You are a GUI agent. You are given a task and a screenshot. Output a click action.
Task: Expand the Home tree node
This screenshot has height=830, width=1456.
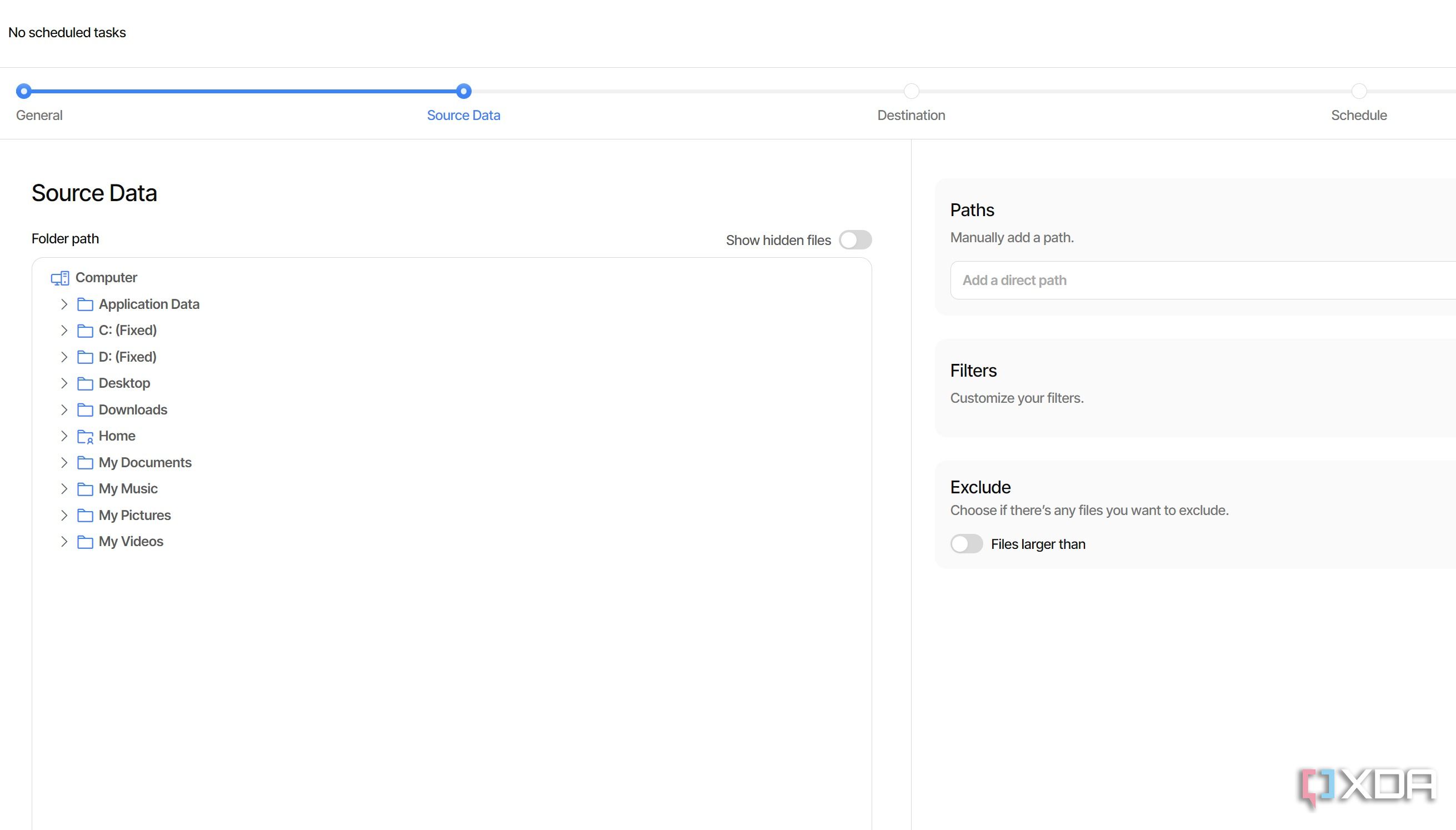pos(64,436)
